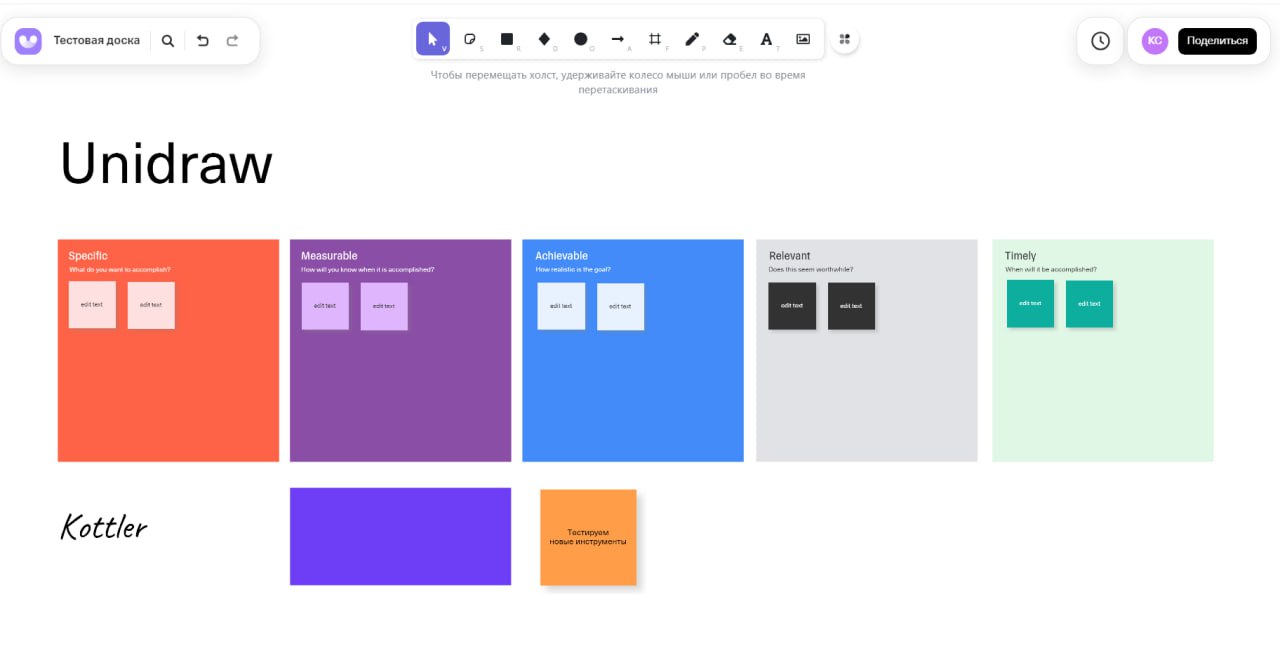Open the KC user avatar

click(x=1155, y=41)
